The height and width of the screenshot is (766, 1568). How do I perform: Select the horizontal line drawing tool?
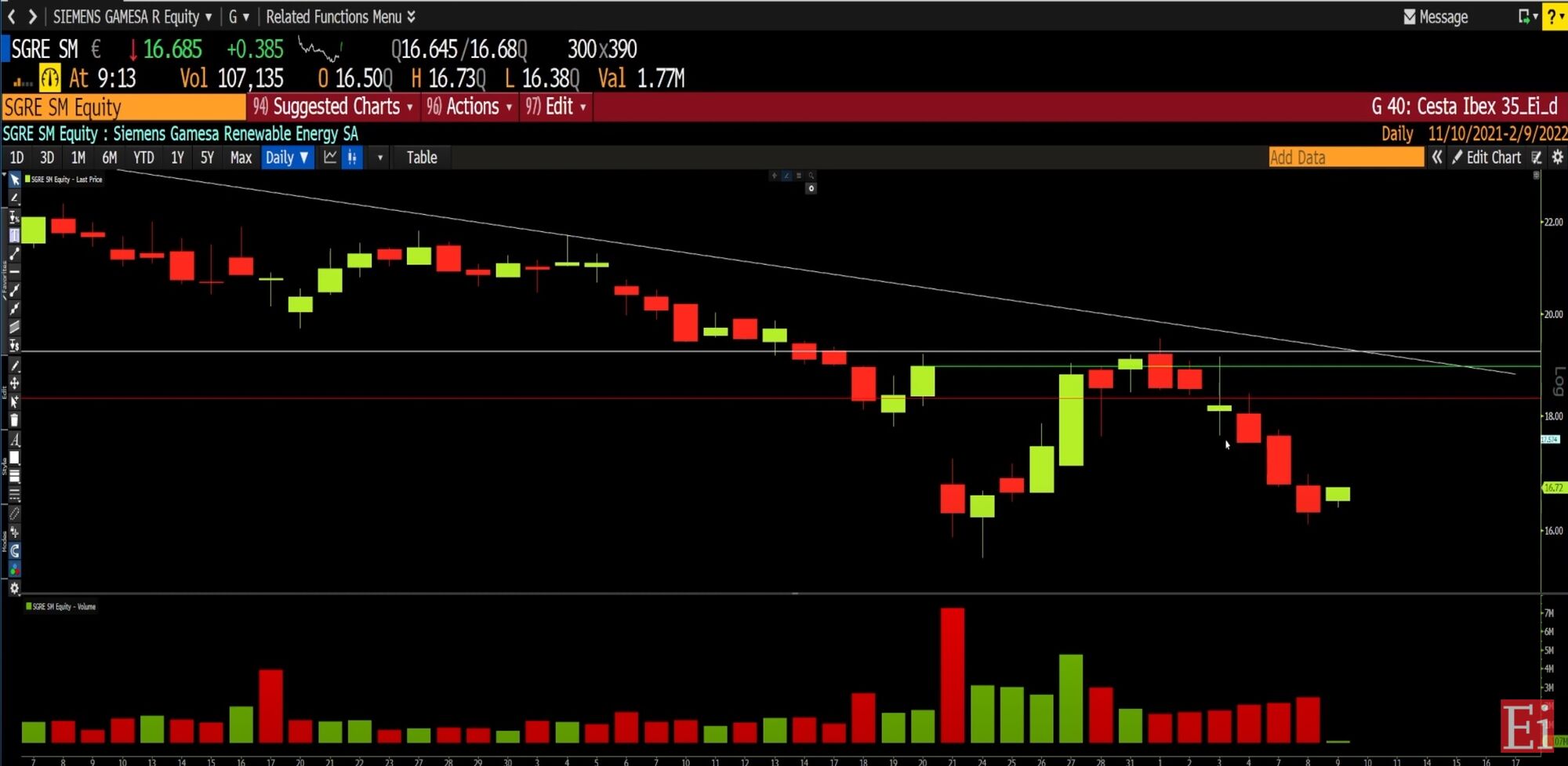pyautogui.click(x=14, y=271)
